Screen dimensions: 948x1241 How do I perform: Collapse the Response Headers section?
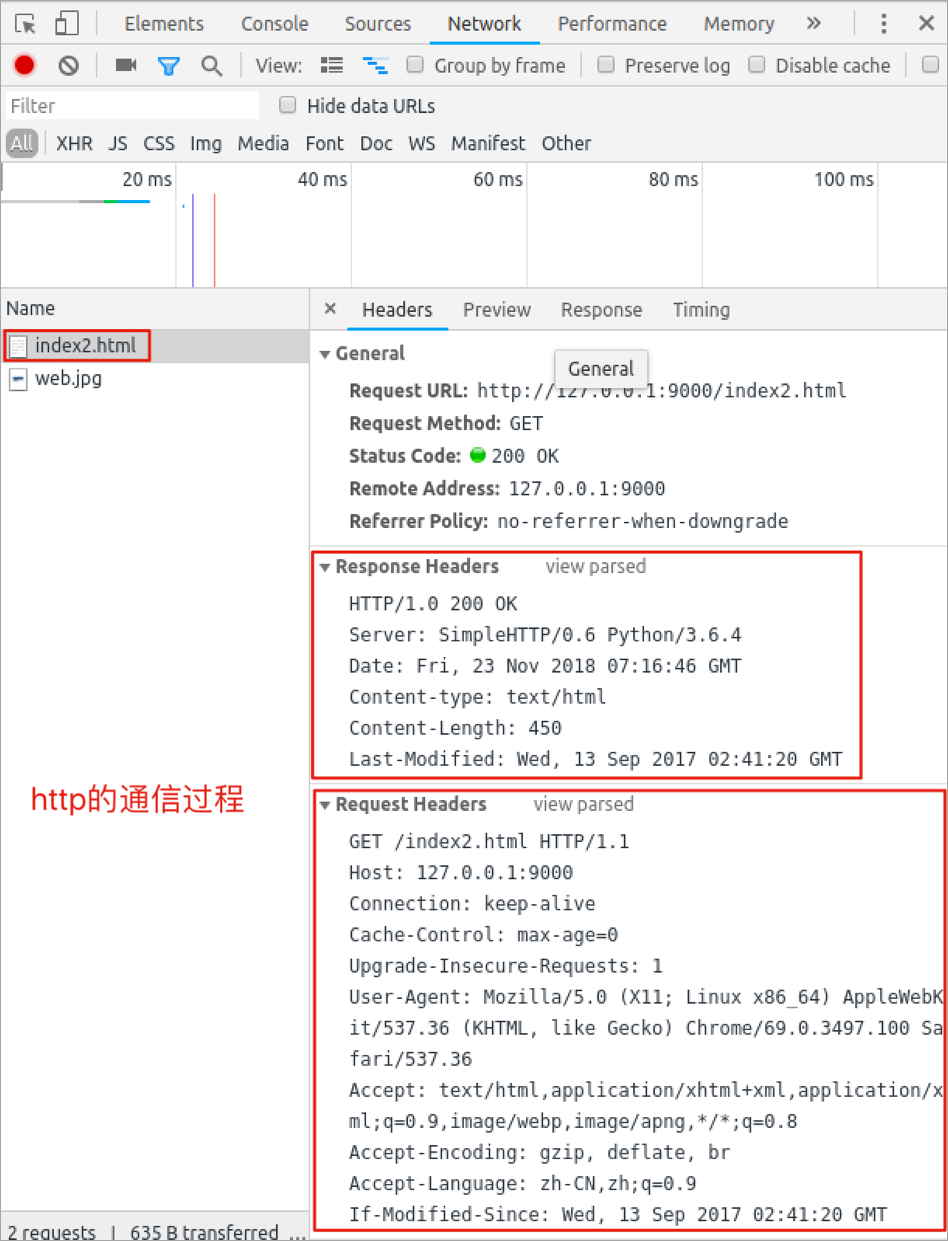pos(325,566)
